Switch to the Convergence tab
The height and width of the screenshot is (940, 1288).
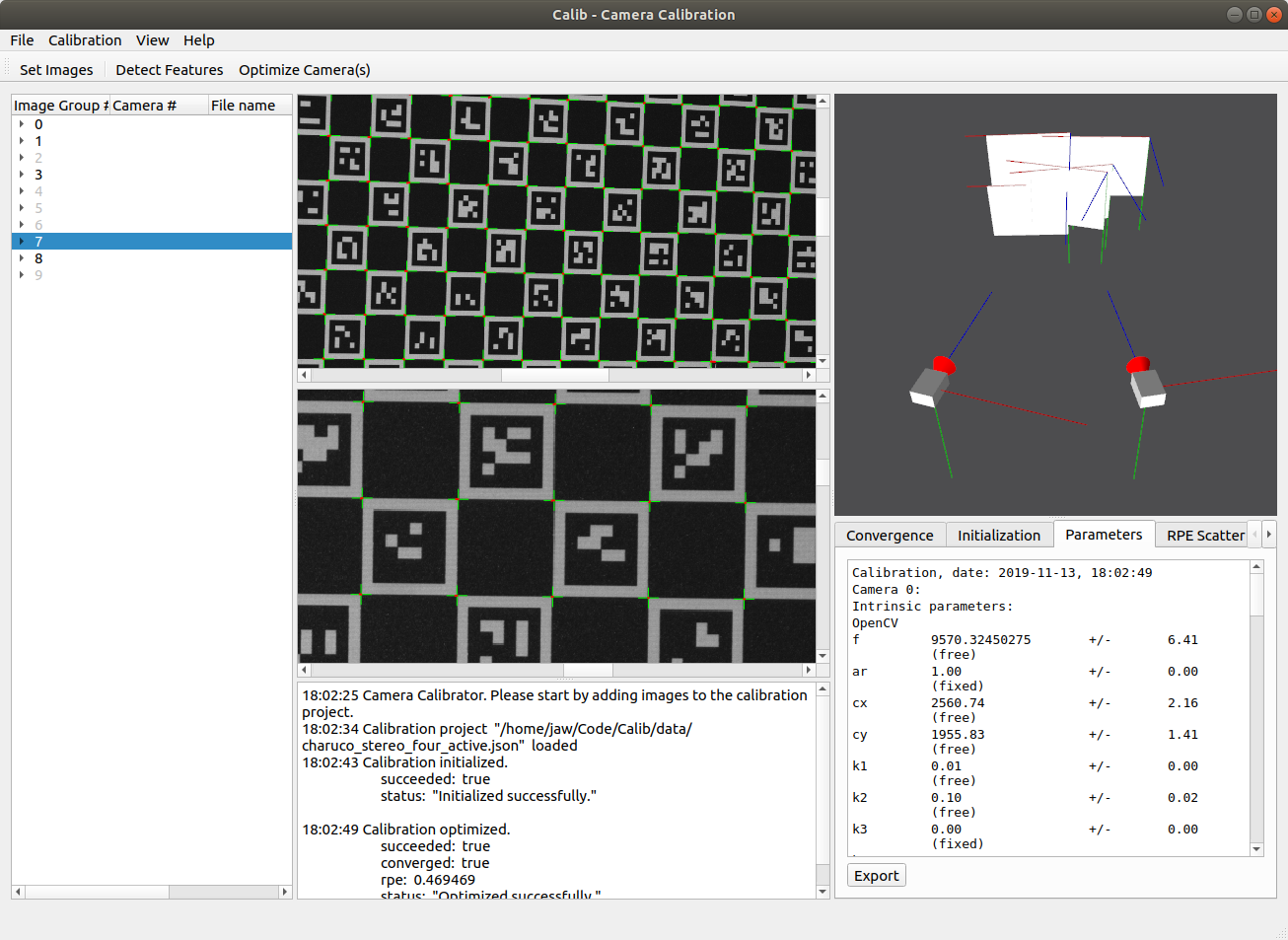tap(889, 536)
